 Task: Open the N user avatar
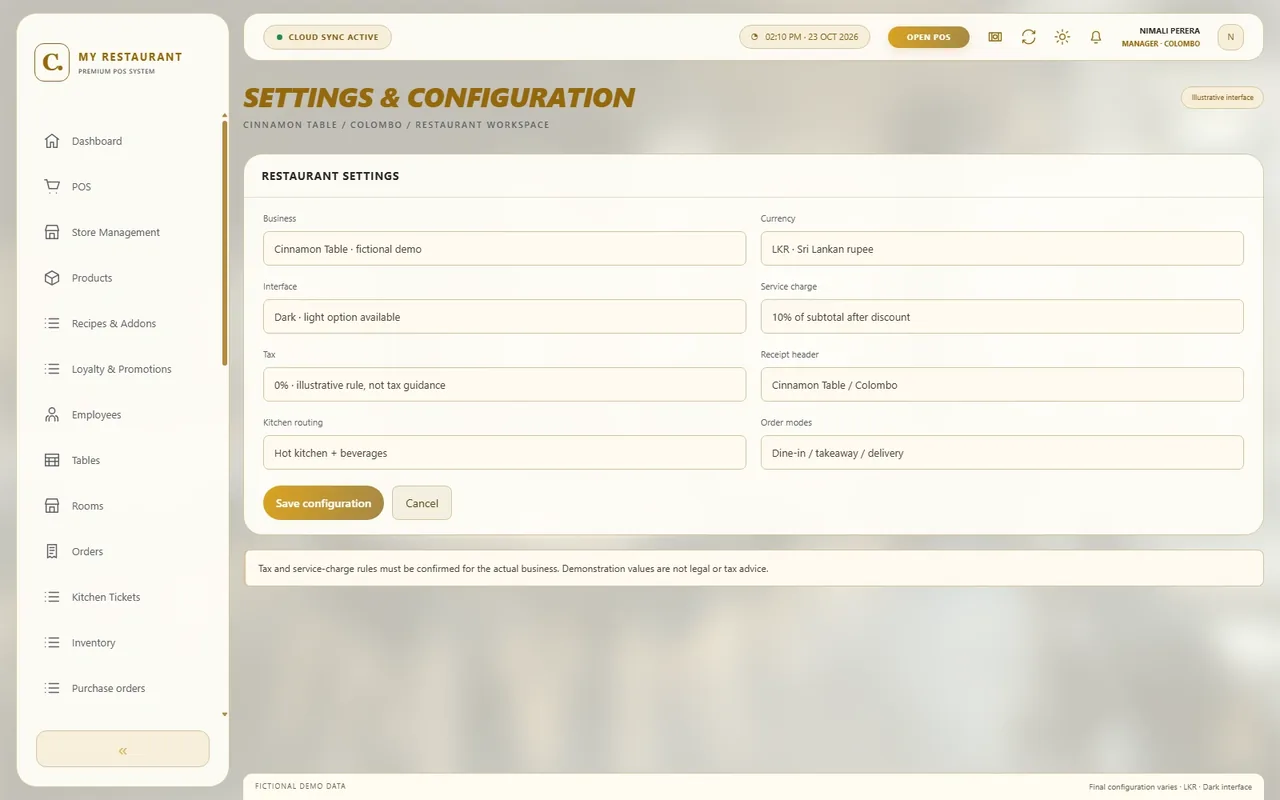[1230, 37]
